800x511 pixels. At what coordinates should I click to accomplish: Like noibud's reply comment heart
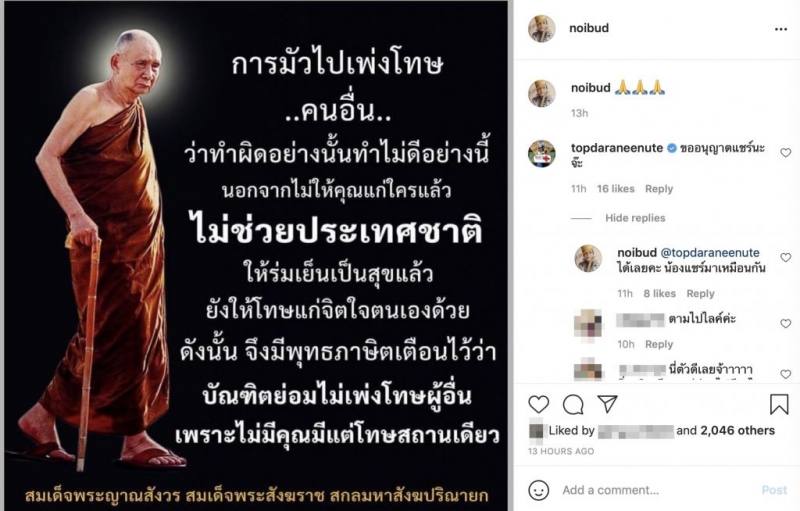[x=786, y=258]
